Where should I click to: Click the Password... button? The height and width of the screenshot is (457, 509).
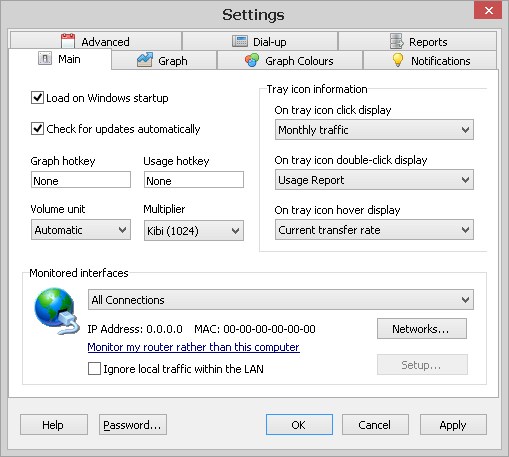[x=133, y=425]
